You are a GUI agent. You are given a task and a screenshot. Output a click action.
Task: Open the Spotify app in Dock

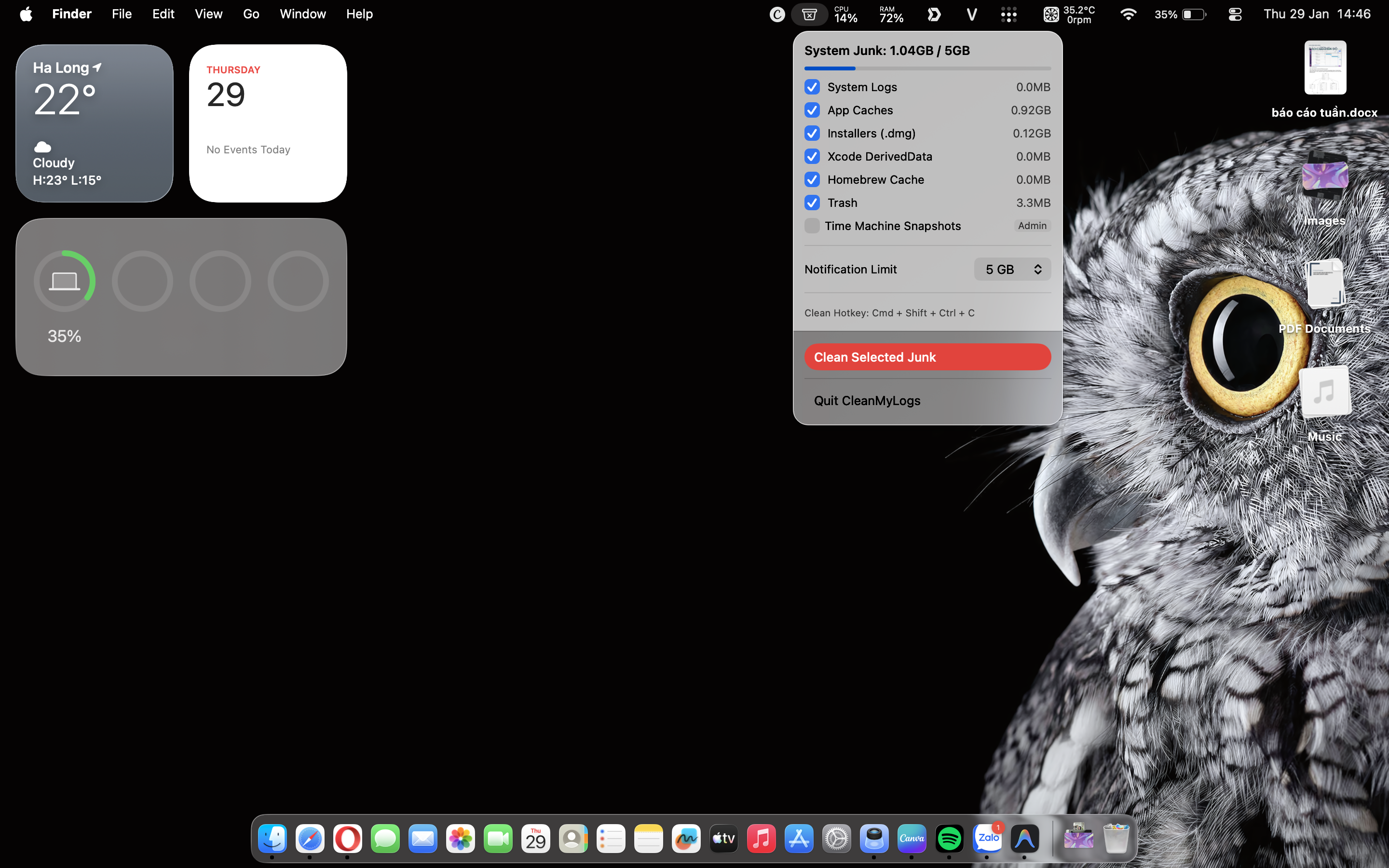(949, 839)
